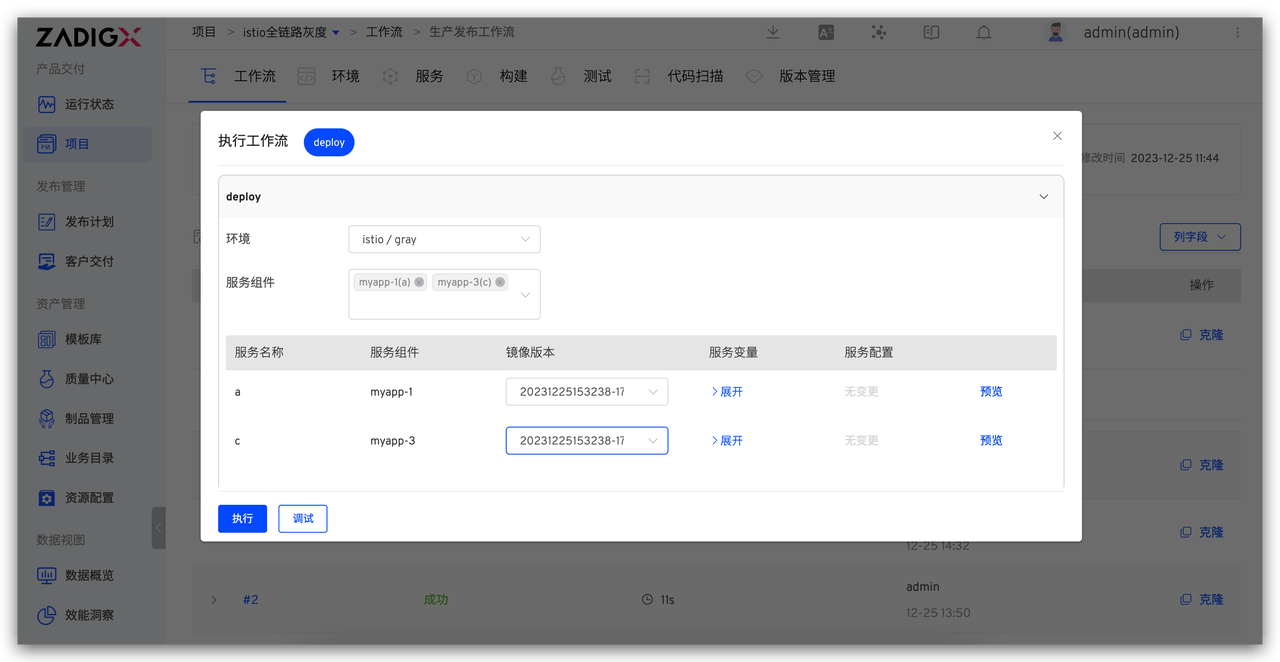Close the 执行工作流 dialog
The width and height of the screenshot is (1280, 662).
[1057, 136]
